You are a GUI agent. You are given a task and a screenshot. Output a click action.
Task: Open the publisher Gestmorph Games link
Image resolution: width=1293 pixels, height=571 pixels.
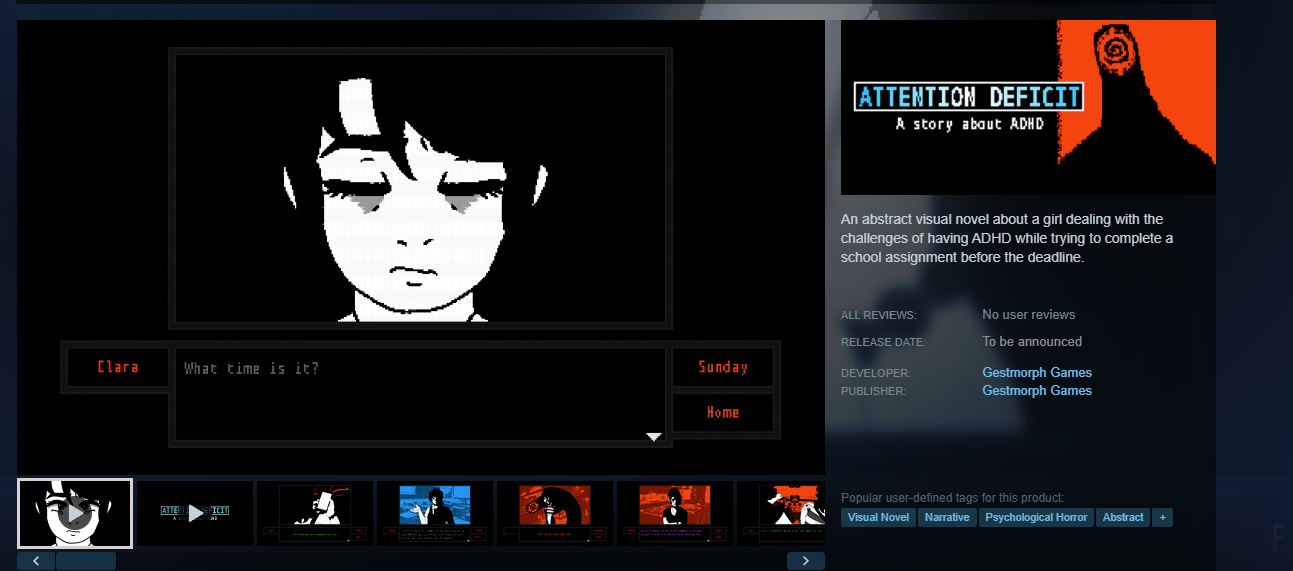click(1036, 391)
